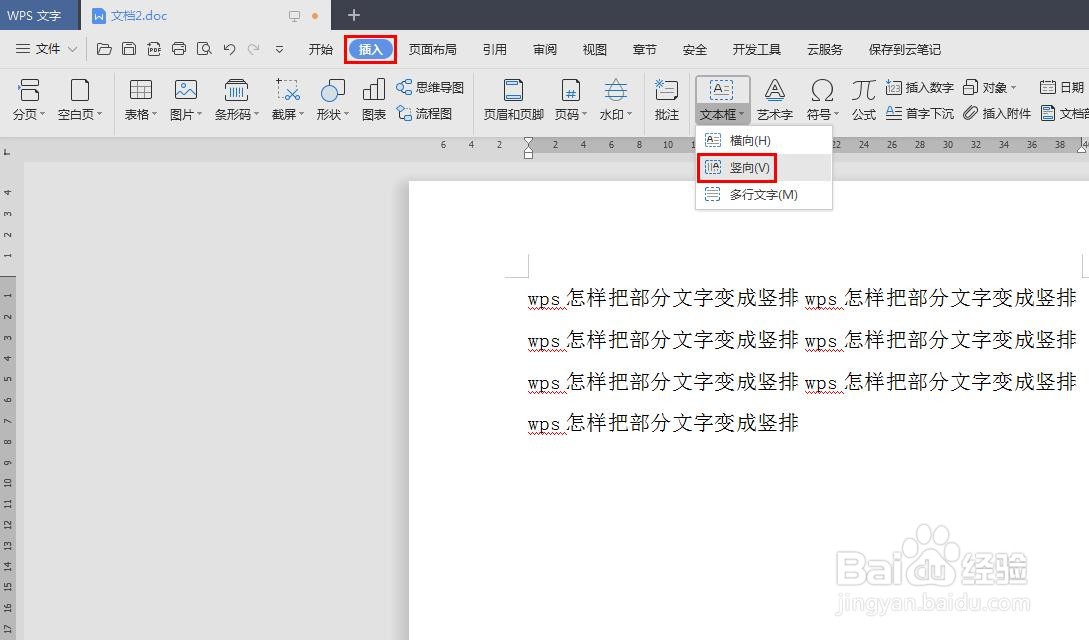This screenshot has height=640, width=1089.
Task: Redo the last action
Action: click(253, 49)
